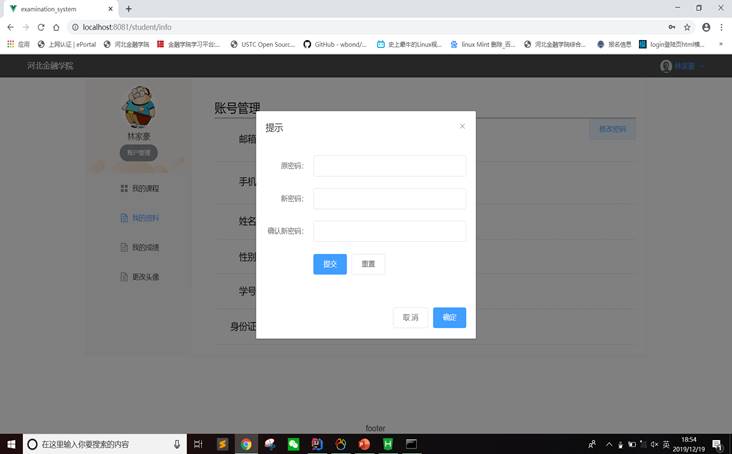Open the green H taskbar icon
732x454 pixels.
[x=387, y=444]
